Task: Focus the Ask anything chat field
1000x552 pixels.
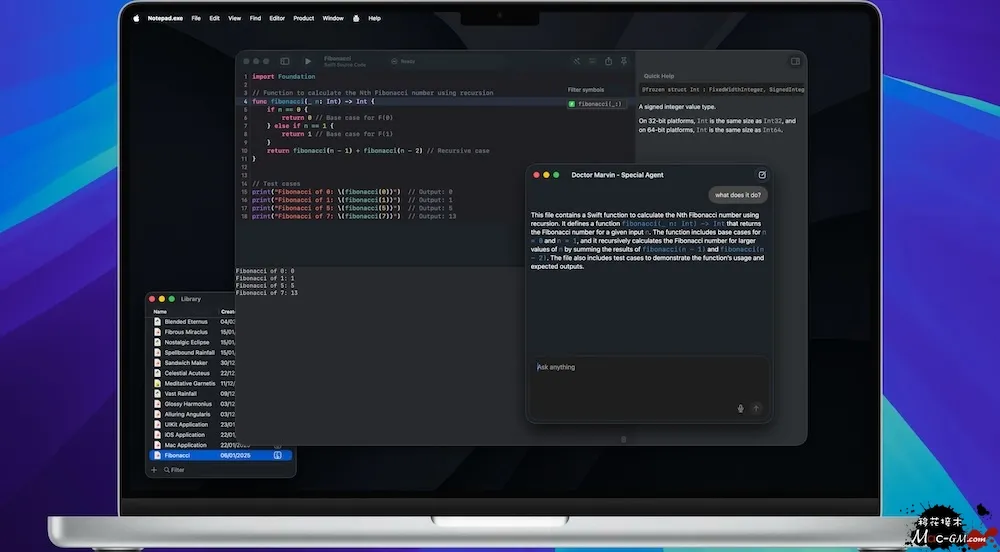Action: pyautogui.click(x=649, y=386)
